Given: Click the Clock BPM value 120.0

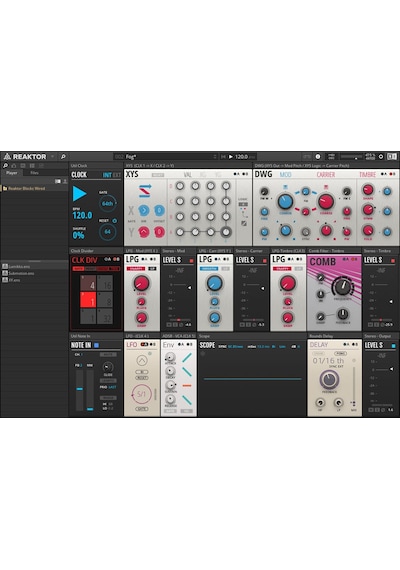Looking at the screenshot, I should point(82,215).
